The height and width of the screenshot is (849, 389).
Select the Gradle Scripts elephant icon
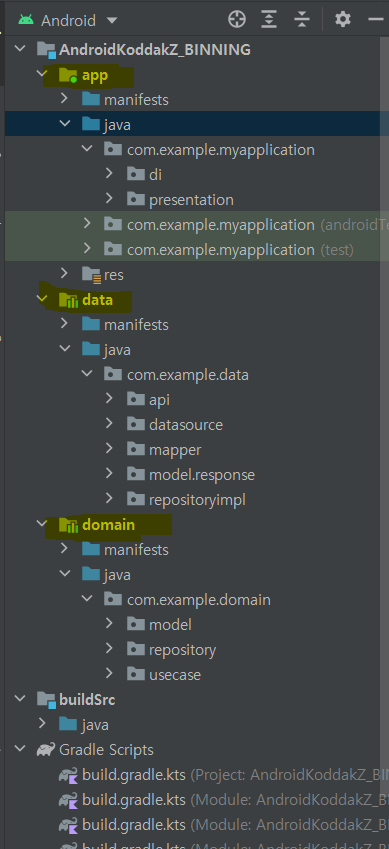[x=46, y=749]
